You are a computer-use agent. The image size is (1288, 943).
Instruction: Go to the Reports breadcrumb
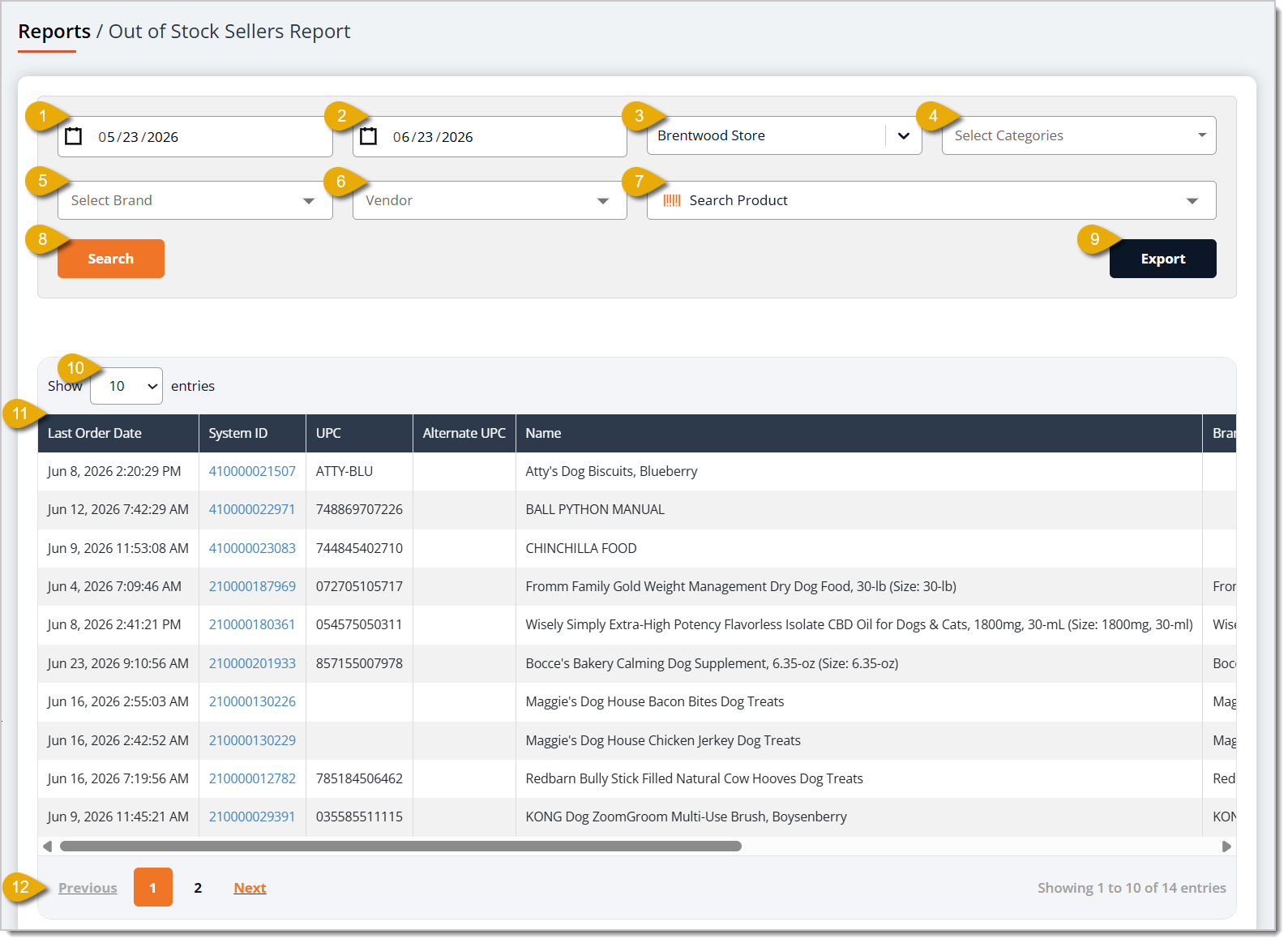pyautogui.click(x=54, y=32)
